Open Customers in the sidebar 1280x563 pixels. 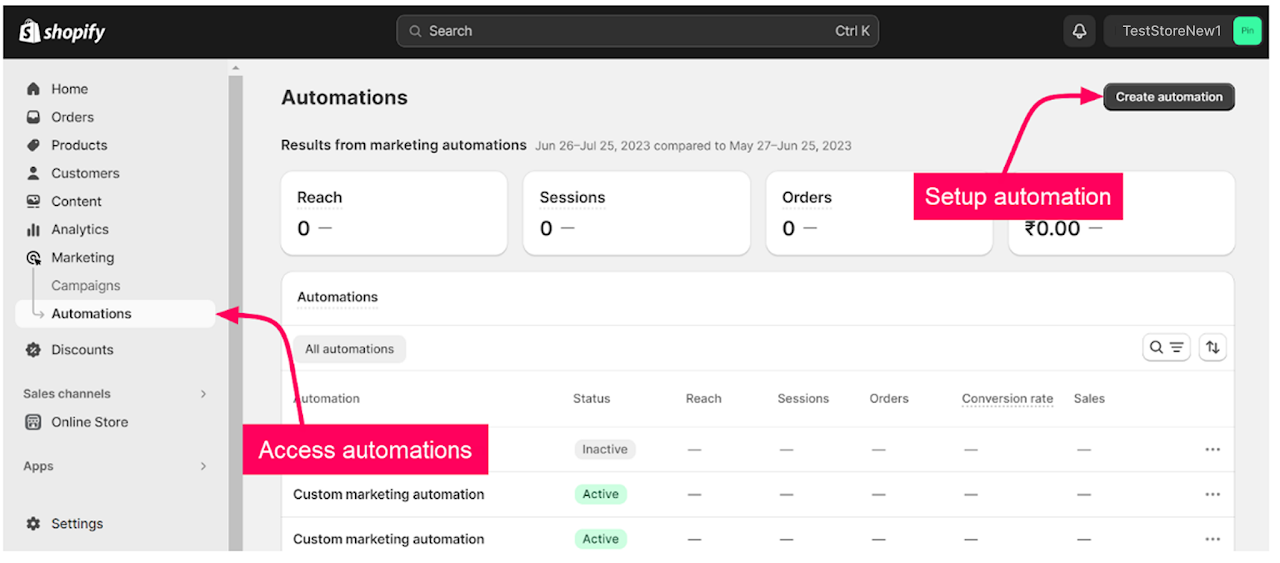point(85,173)
